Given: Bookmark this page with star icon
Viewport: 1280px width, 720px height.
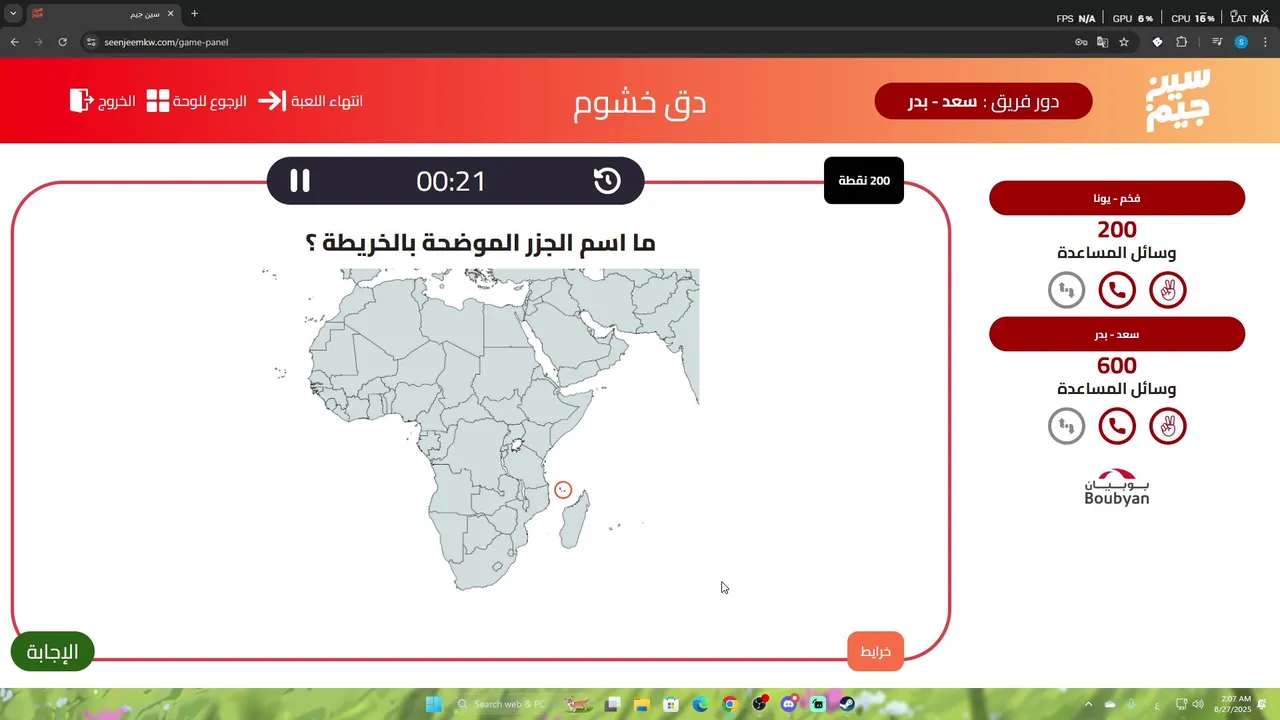Looking at the screenshot, I should pos(1124,42).
